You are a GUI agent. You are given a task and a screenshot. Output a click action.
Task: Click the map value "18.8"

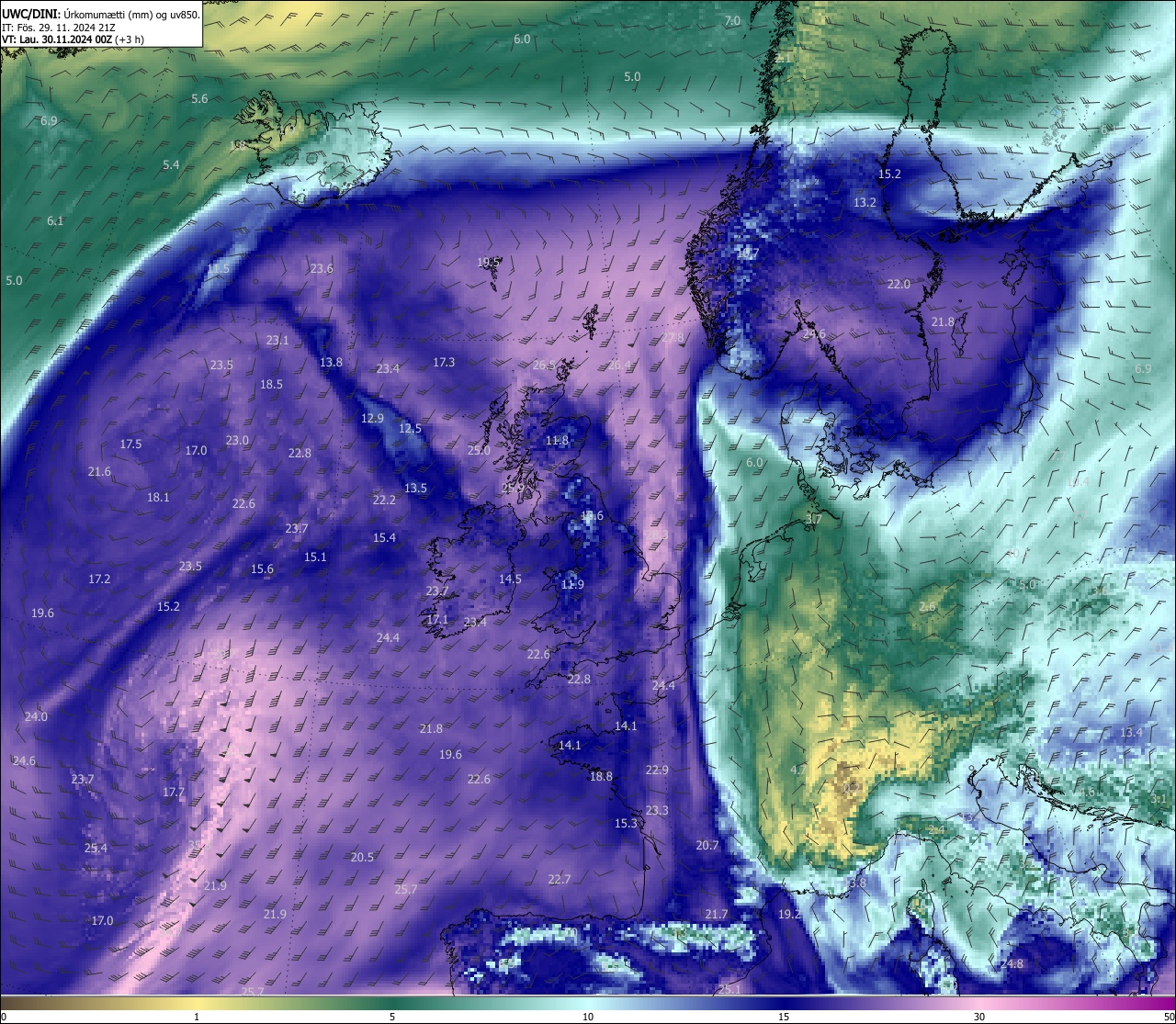pyautogui.click(x=601, y=776)
